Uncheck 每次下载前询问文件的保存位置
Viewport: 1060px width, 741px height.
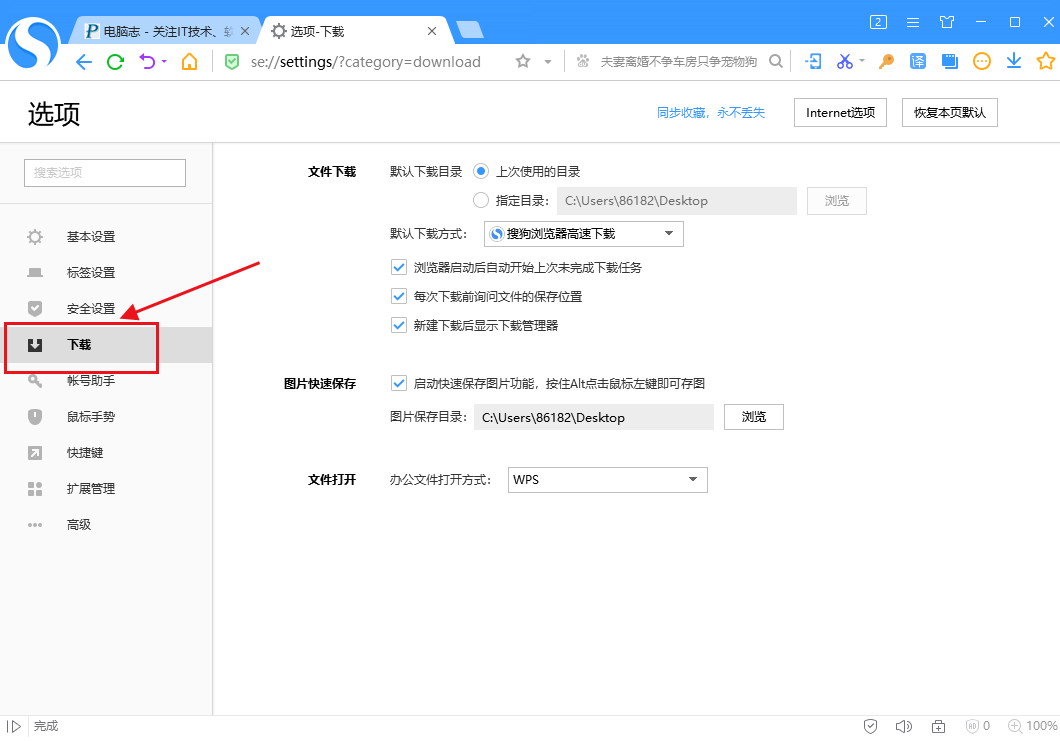pos(398,296)
